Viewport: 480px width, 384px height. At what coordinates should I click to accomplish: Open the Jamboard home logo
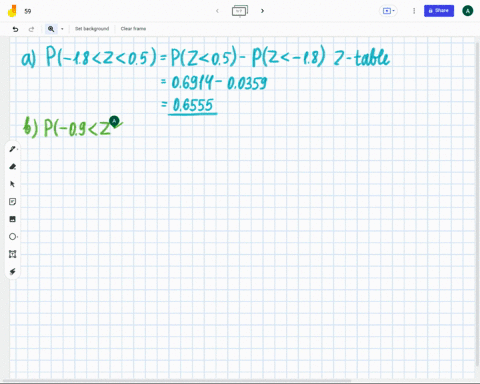12,11
